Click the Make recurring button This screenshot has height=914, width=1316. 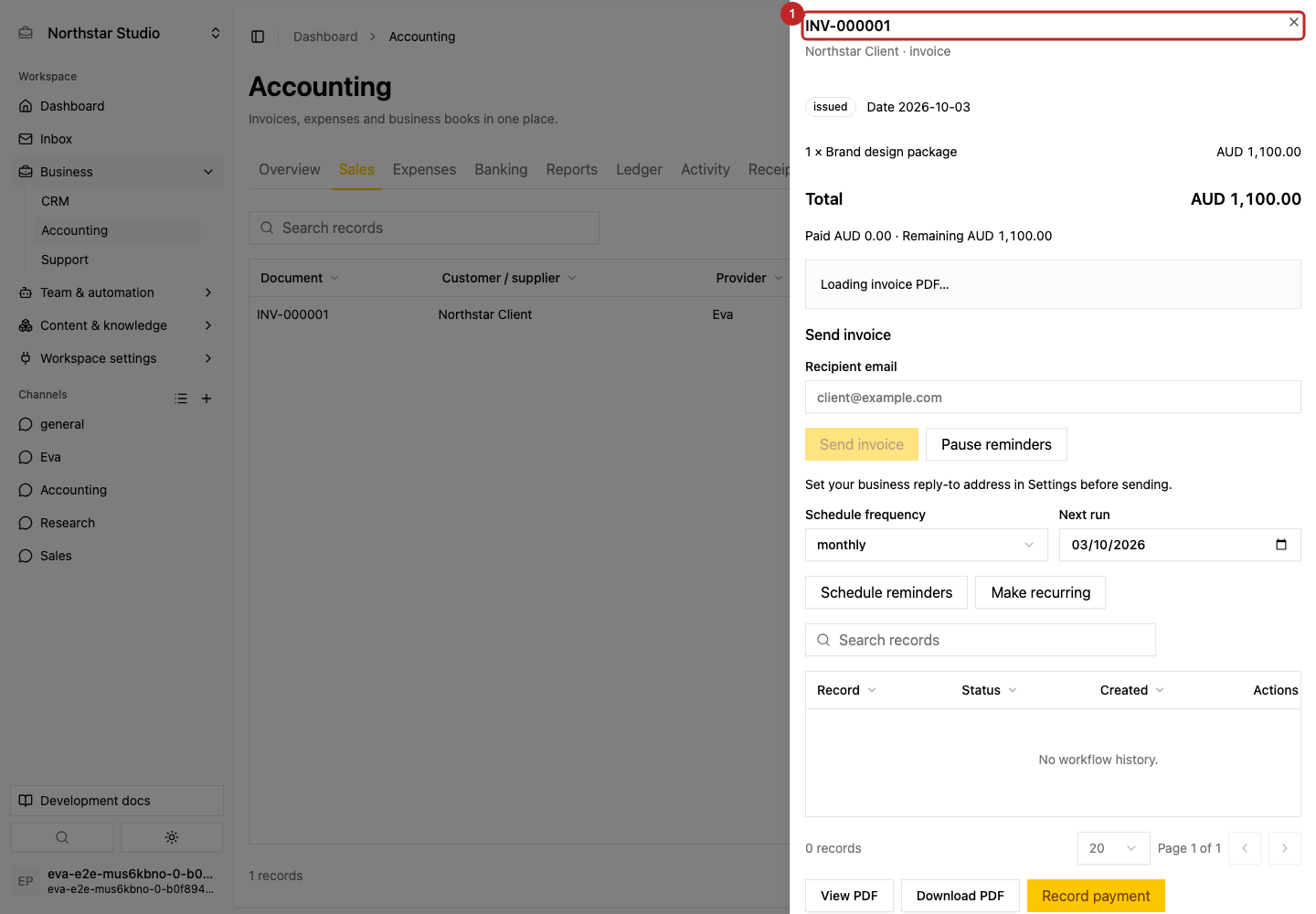click(1040, 592)
